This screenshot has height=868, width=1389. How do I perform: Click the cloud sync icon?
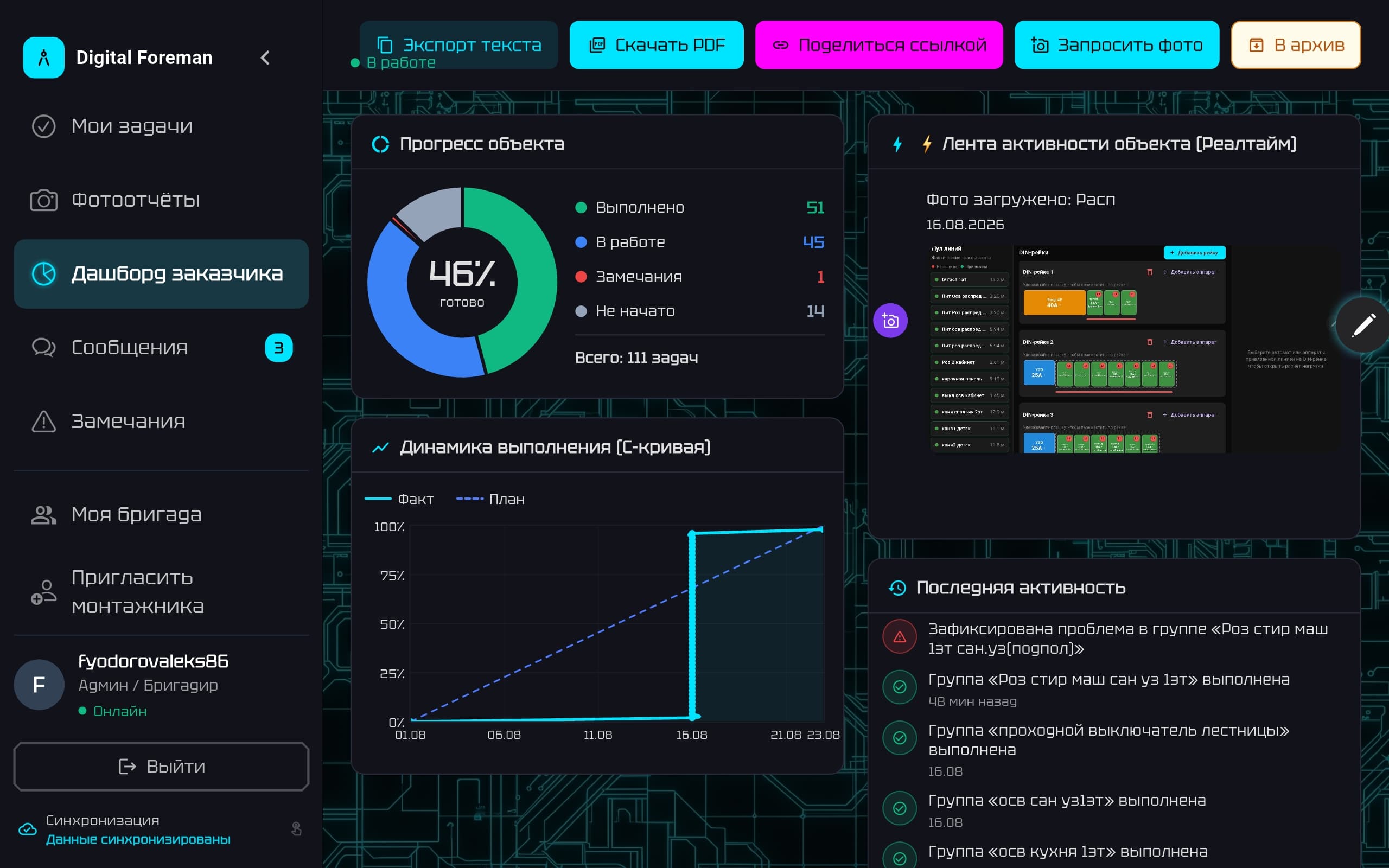(28, 829)
